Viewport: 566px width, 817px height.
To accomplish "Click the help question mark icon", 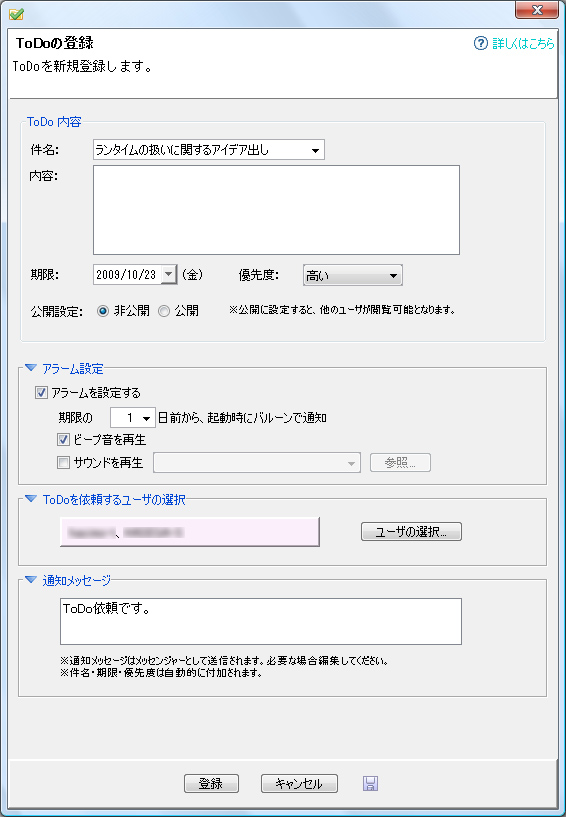I will pyautogui.click(x=481, y=43).
